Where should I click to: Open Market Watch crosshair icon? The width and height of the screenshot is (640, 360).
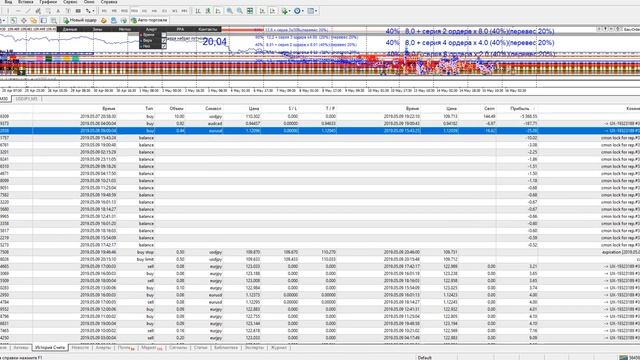click(x=13, y=20)
